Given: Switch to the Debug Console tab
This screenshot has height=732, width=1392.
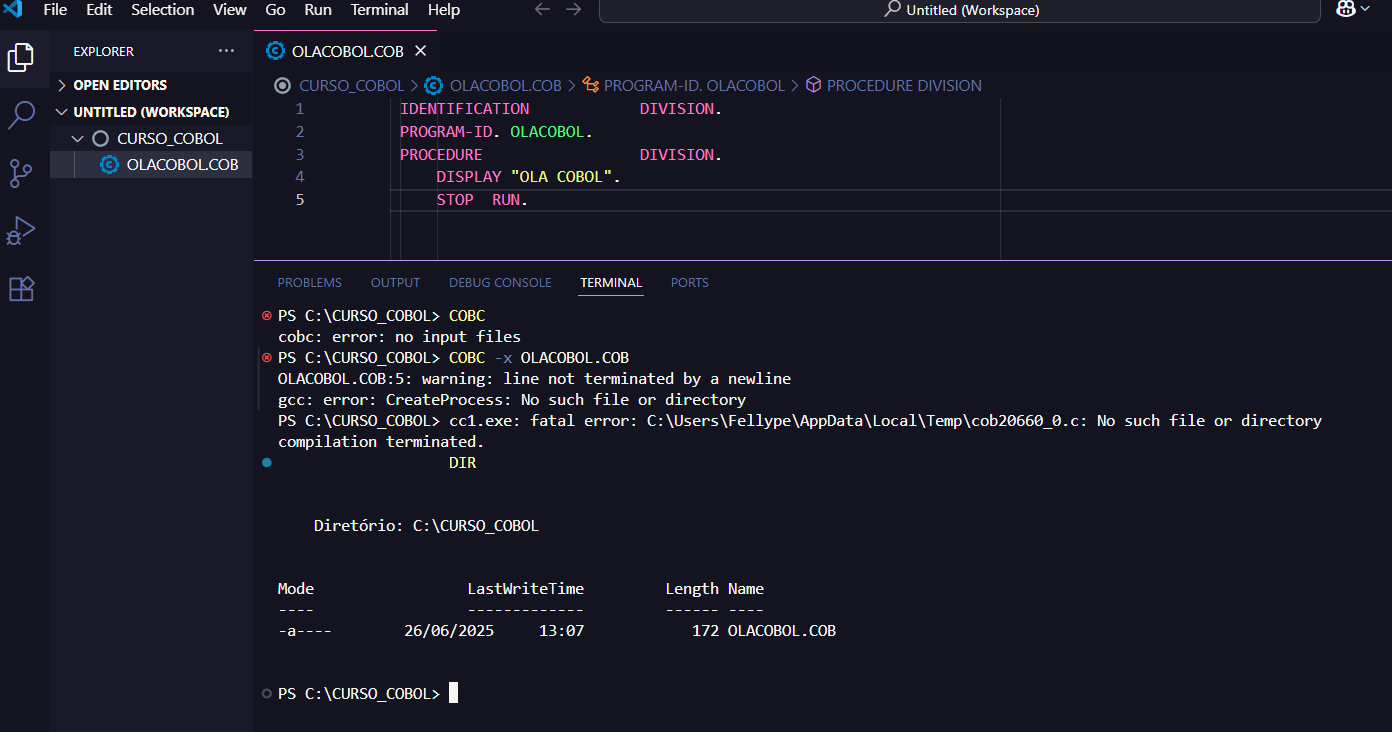Looking at the screenshot, I should coord(500,283).
